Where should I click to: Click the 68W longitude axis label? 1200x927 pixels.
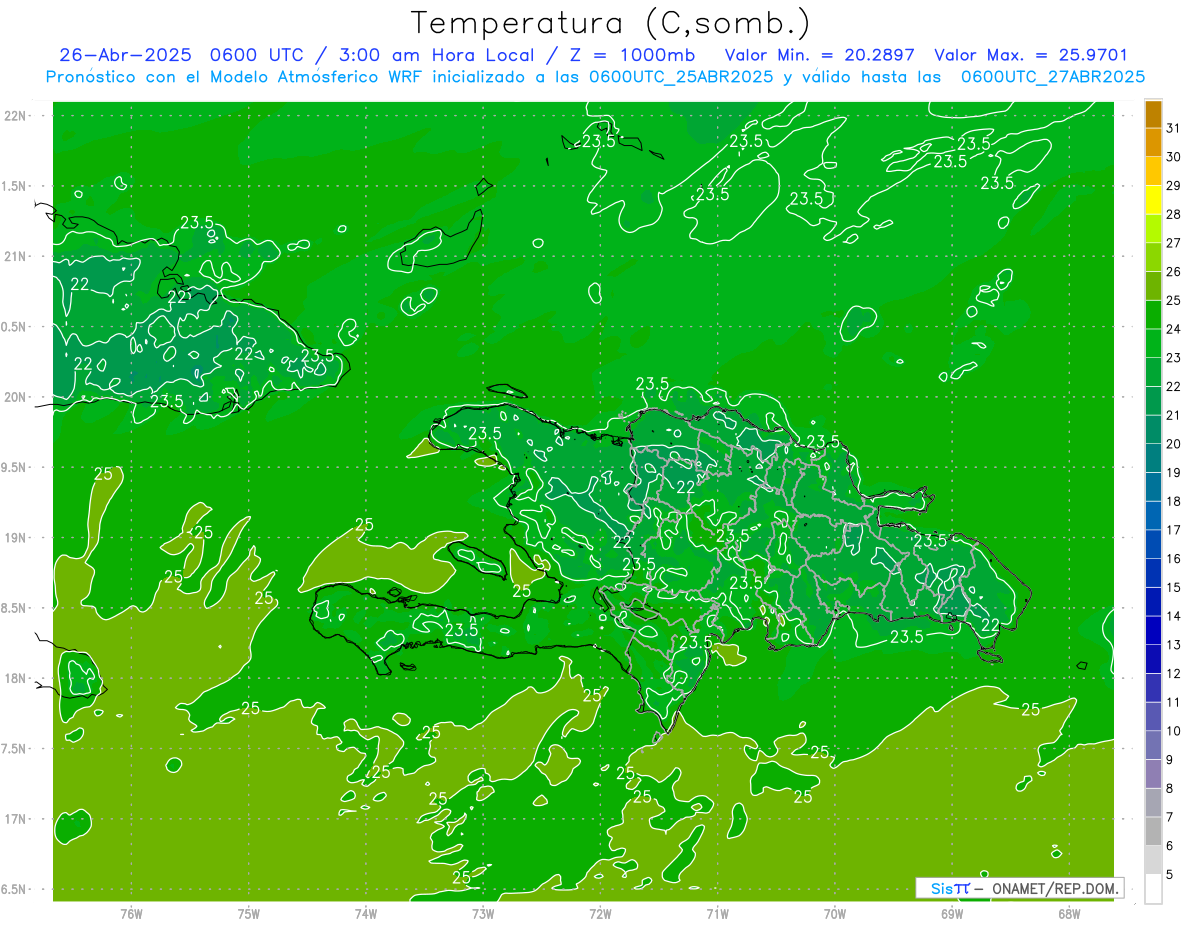click(x=1069, y=914)
